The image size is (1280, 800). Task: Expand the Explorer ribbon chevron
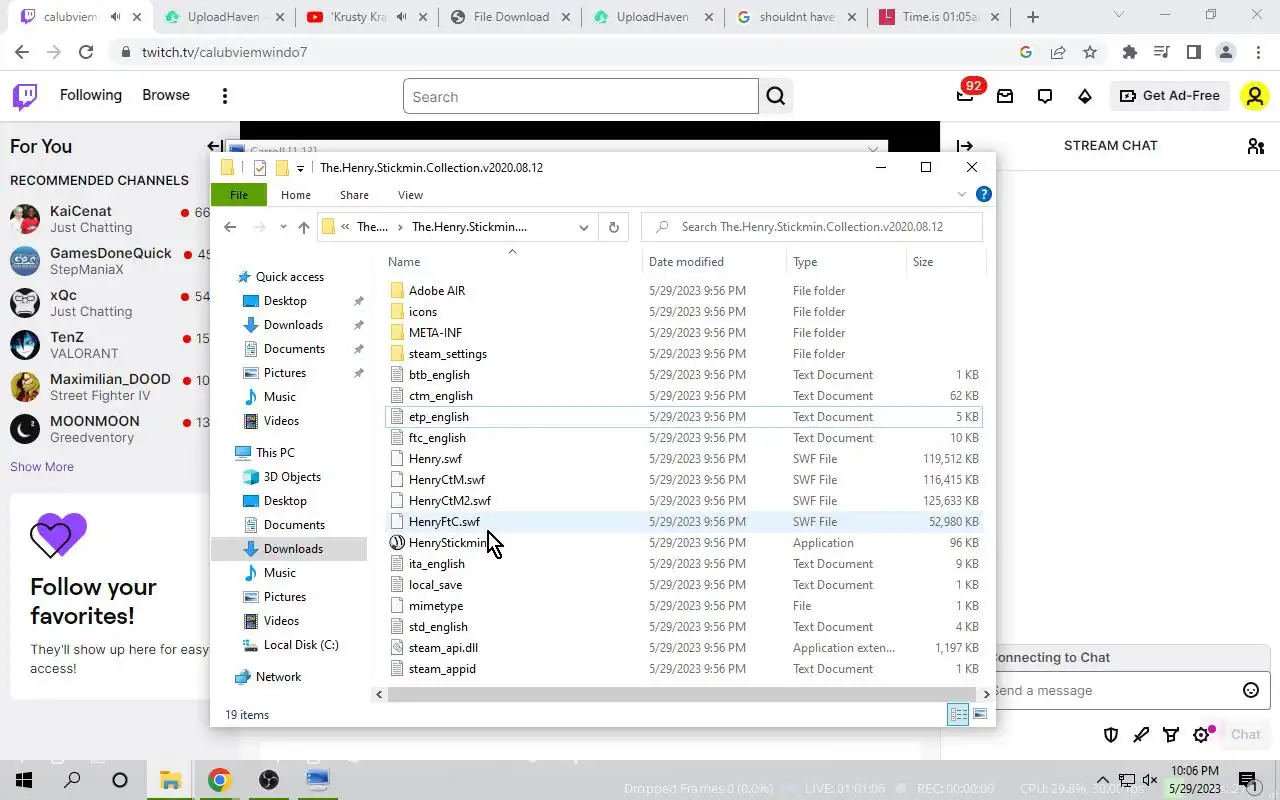(963, 195)
